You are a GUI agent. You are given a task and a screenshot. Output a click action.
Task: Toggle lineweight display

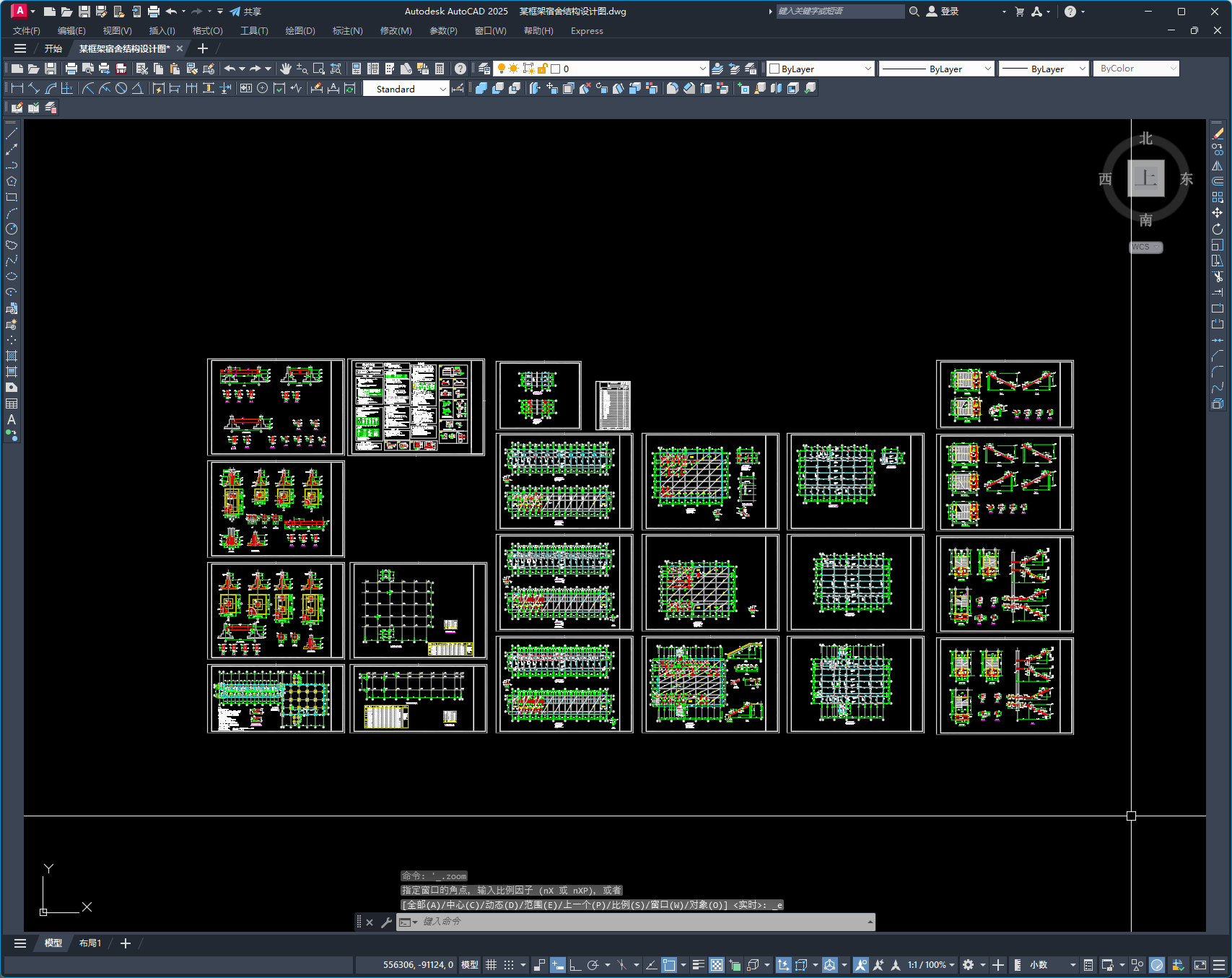tap(699, 965)
